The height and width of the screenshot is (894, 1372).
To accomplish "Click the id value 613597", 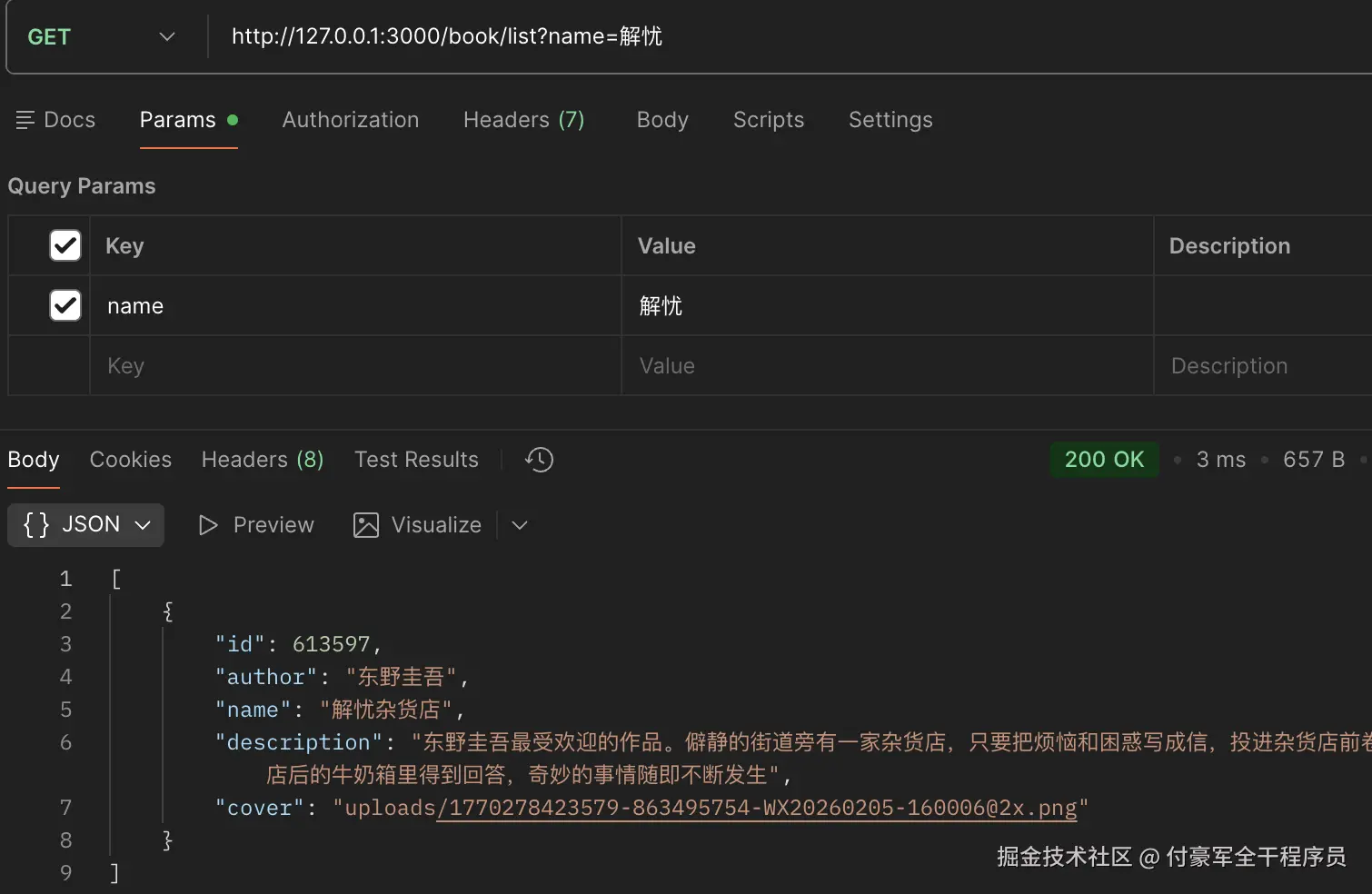I will [332, 644].
